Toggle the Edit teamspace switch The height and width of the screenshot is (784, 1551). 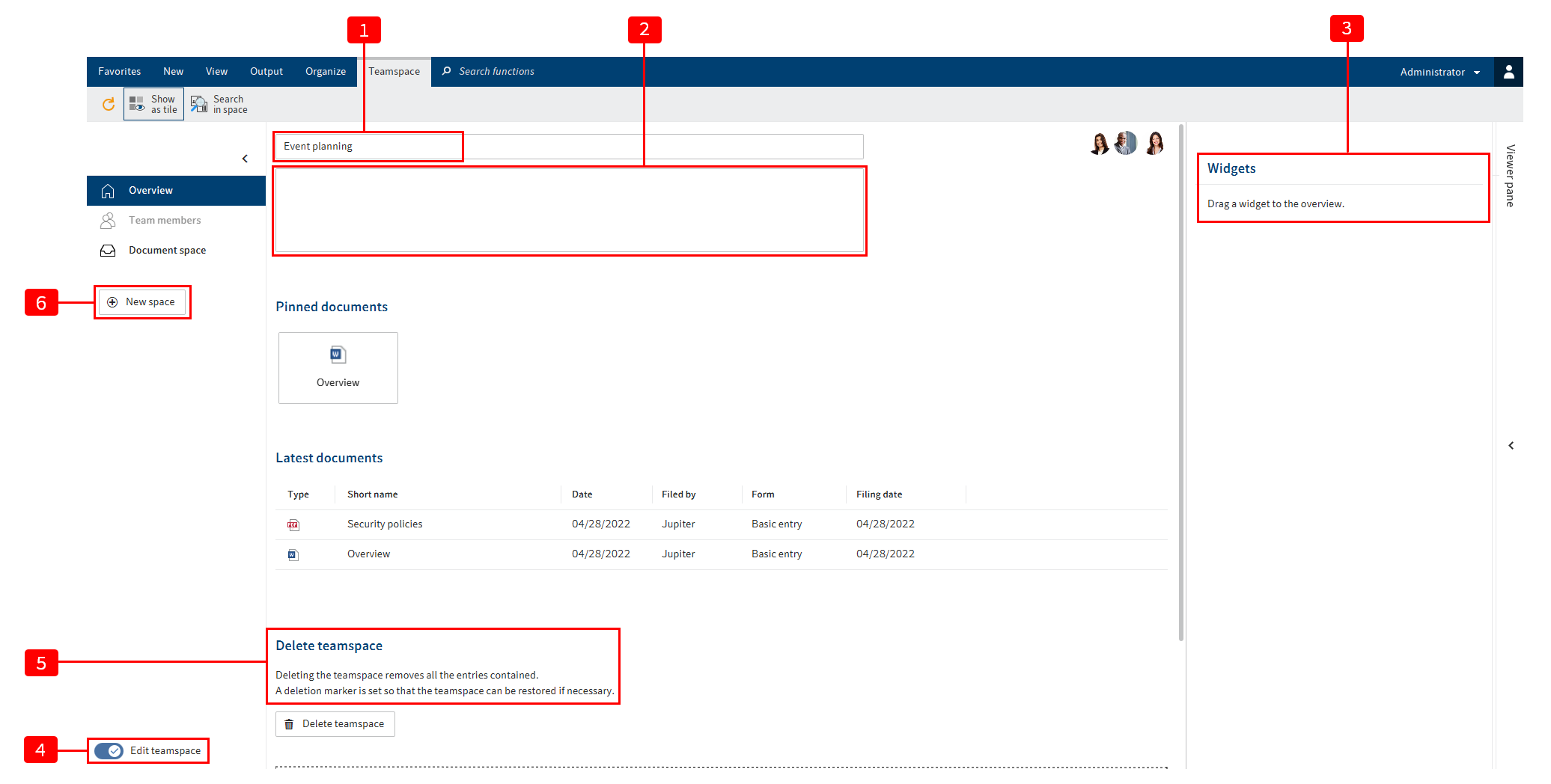[x=109, y=751]
